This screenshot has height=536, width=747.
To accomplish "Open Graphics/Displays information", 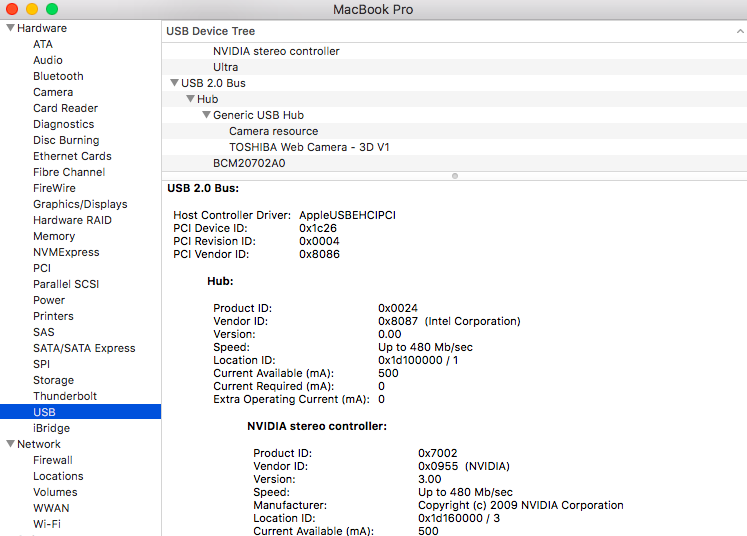I will (x=80, y=204).
